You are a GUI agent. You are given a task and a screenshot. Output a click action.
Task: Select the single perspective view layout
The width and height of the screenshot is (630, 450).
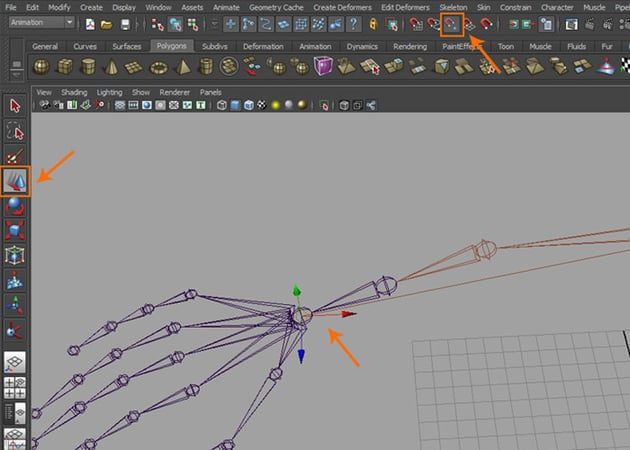15,361
